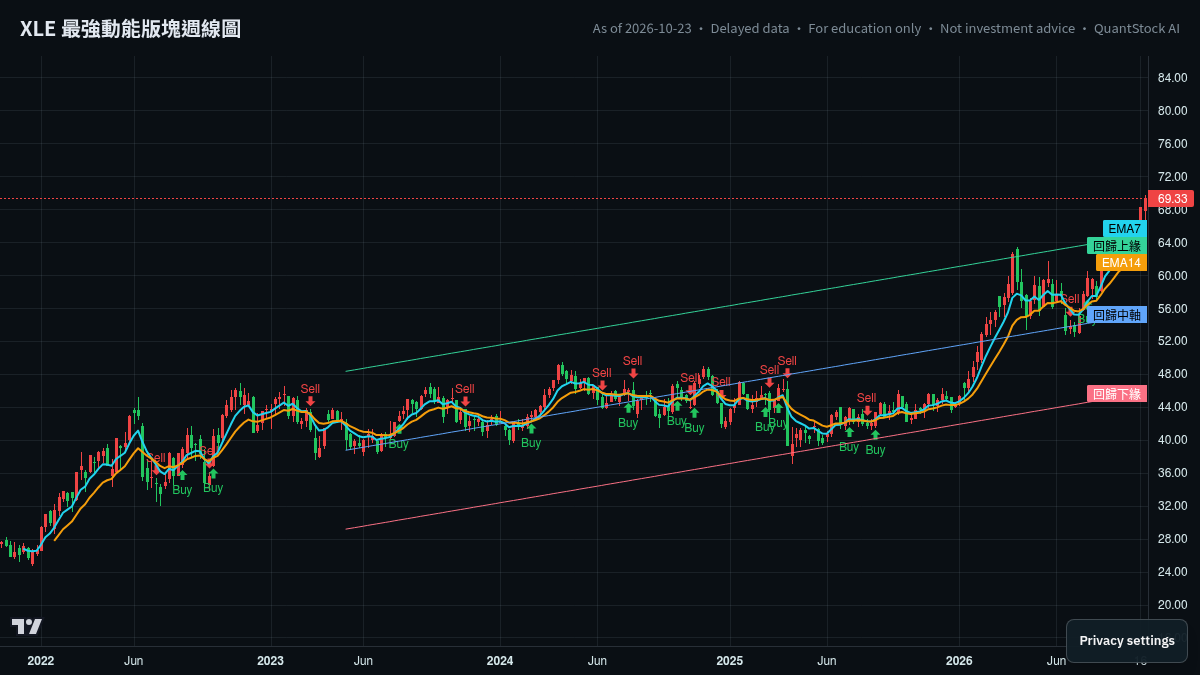Select the pink 回歸下緣 label
The height and width of the screenshot is (675, 1200).
[x=1116, y=394]
